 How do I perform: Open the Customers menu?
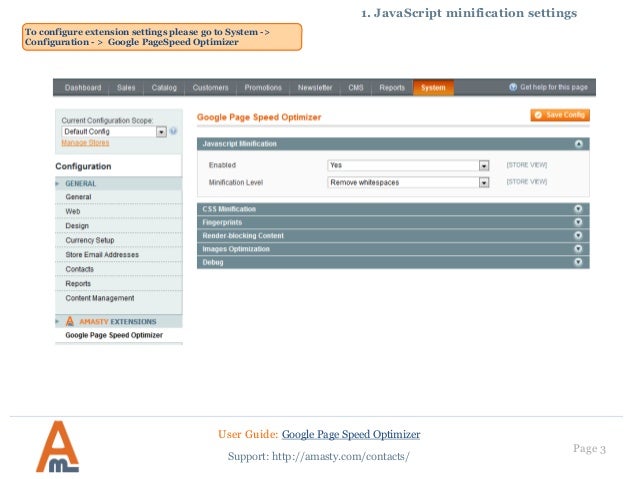[x=210, y=87]
